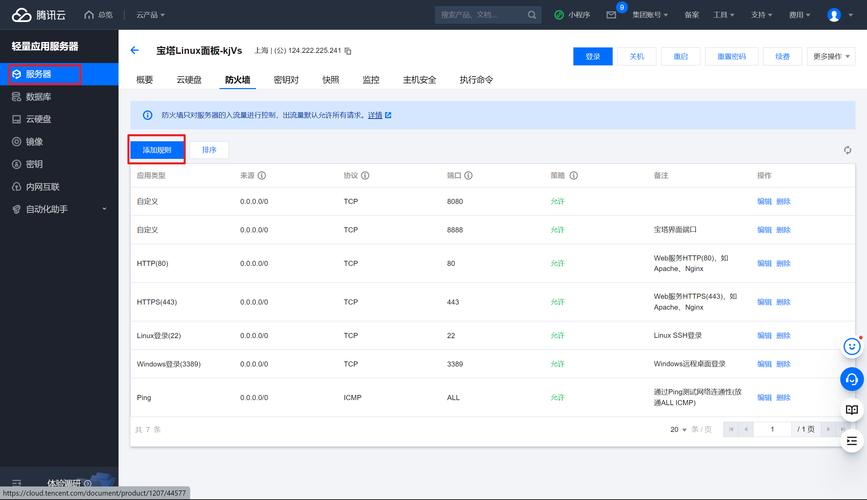Screen dimensions: 867x500
Task: Delete the port 8888 rule
Action: pyautogui.click(x=783, y=230)
